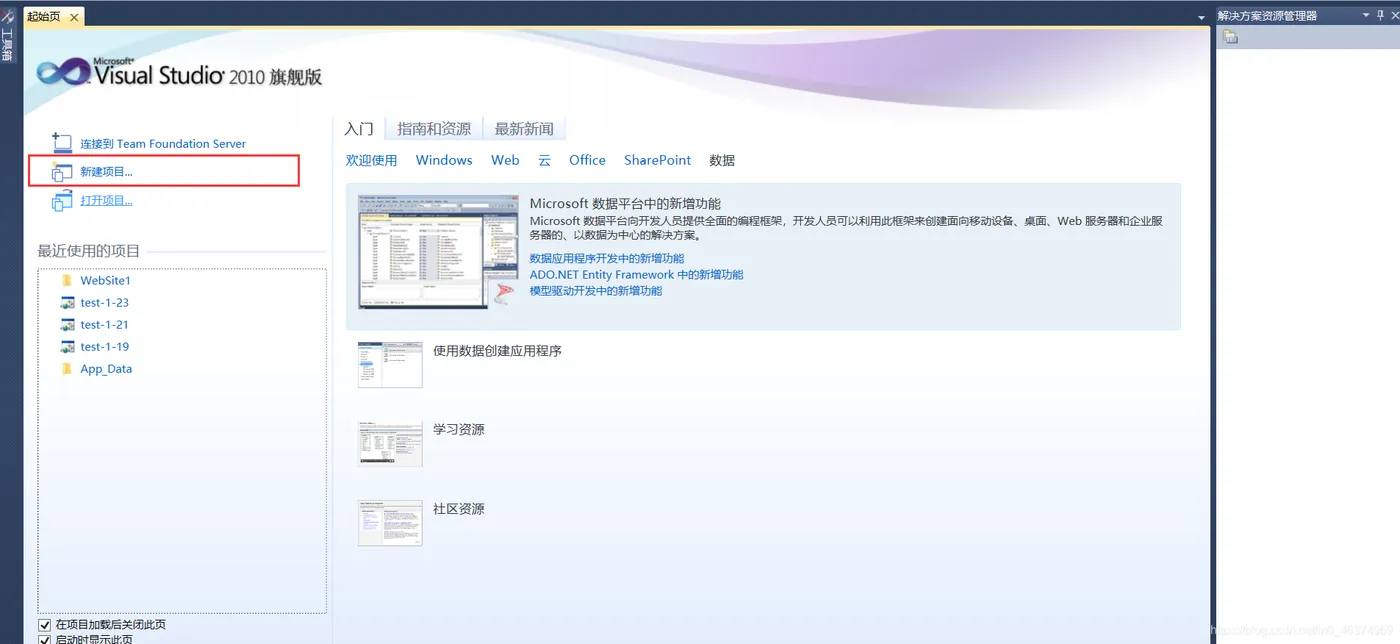Expand the 社区资源 heading
1400x644 pixels.
click(x=459, y=509)
